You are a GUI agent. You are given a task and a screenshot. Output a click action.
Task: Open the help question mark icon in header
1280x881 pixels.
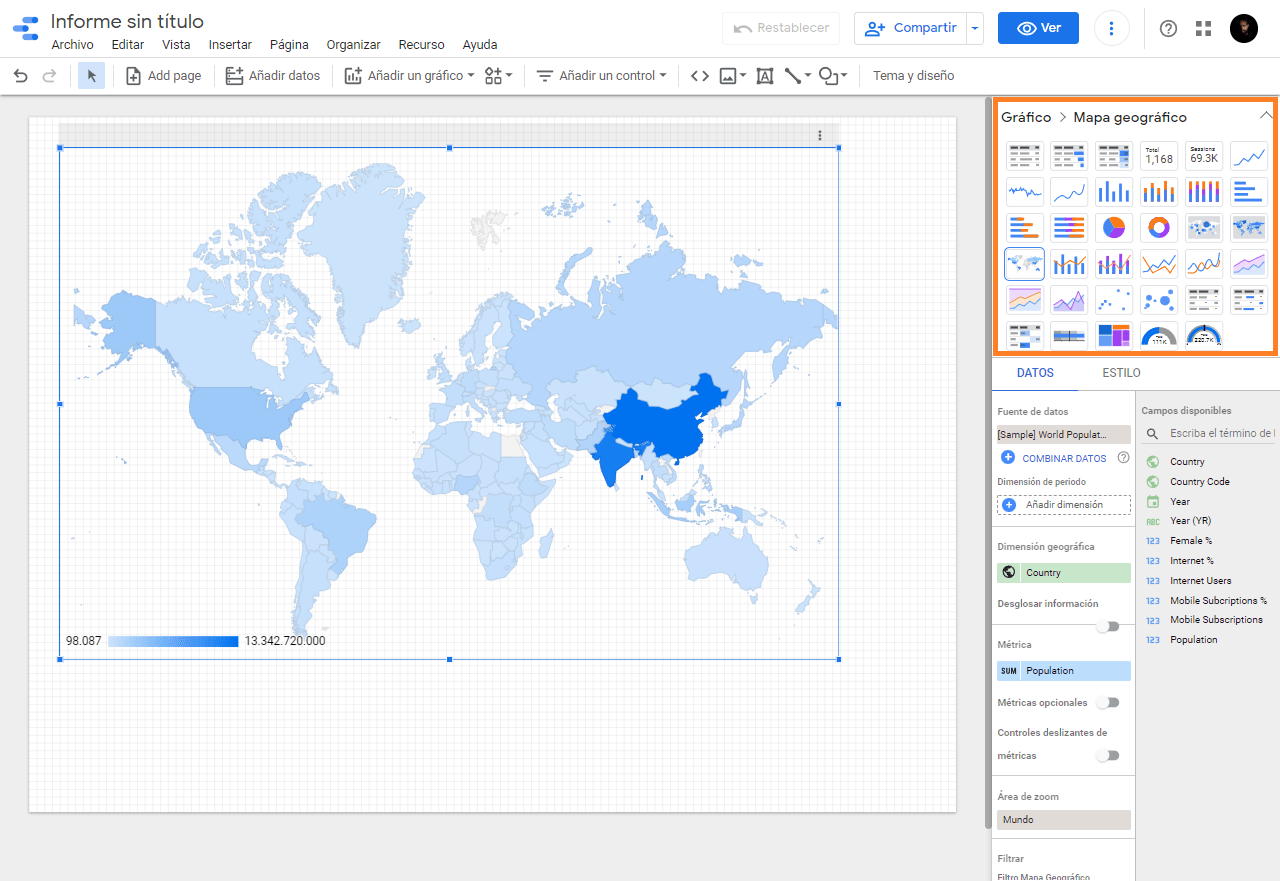(1168, 28)
